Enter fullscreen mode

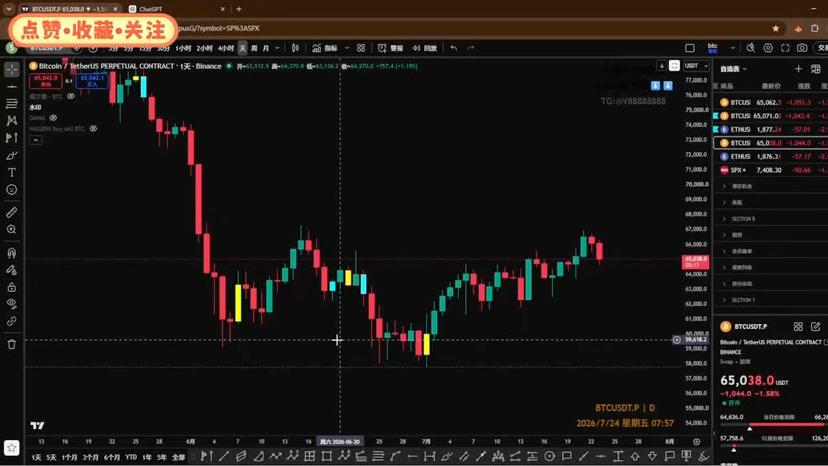click(x=785, y=48)
